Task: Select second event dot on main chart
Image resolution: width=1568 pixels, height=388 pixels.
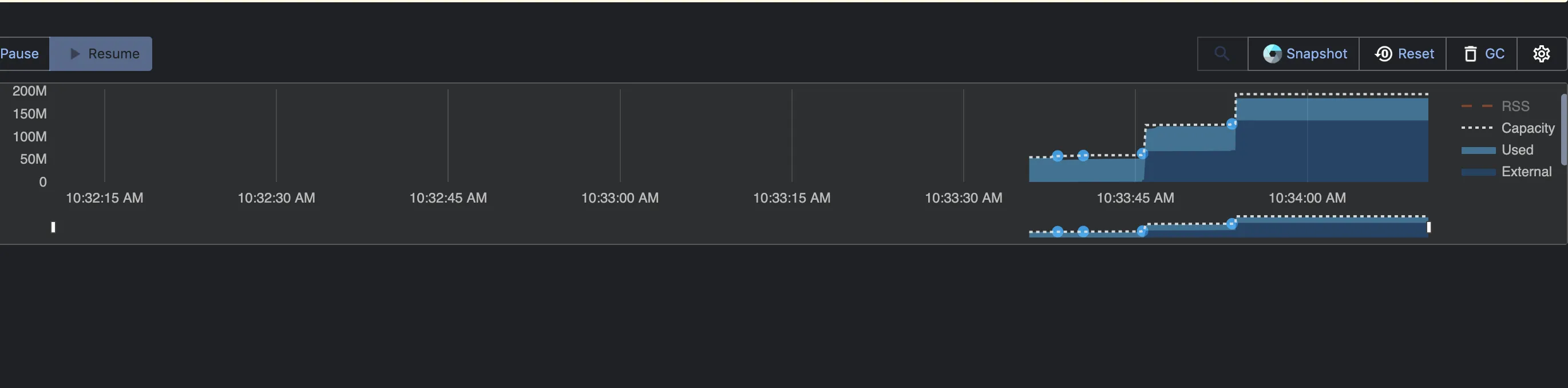Action: point(1083,155)
